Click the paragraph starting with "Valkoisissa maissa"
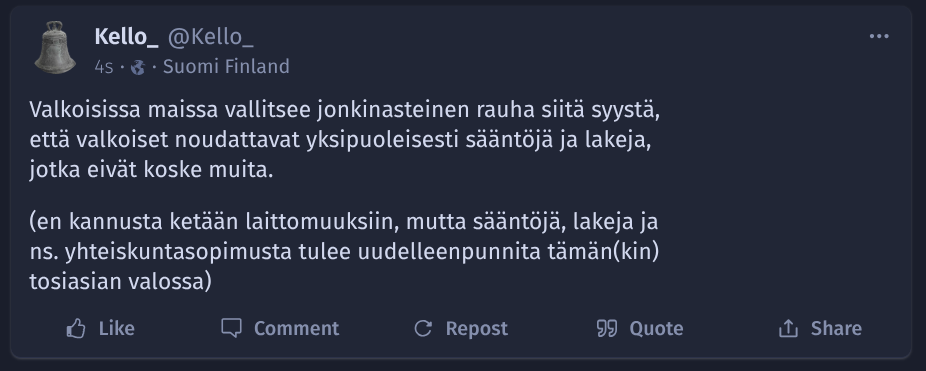926x371 pixels. (x=345, y=140)
